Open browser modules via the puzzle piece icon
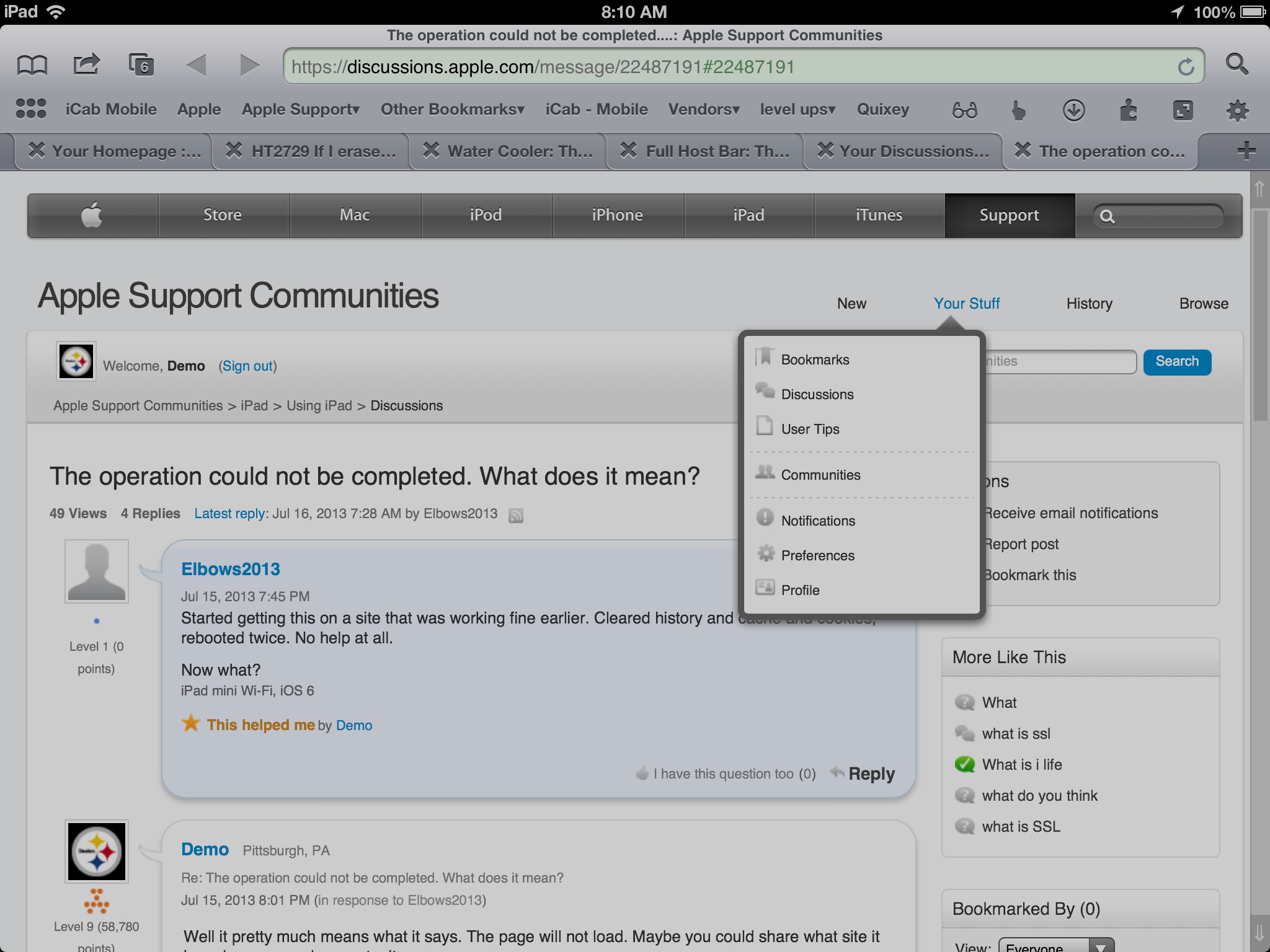Viewport: 1270px width, 952px height. tap(1129, 110)
